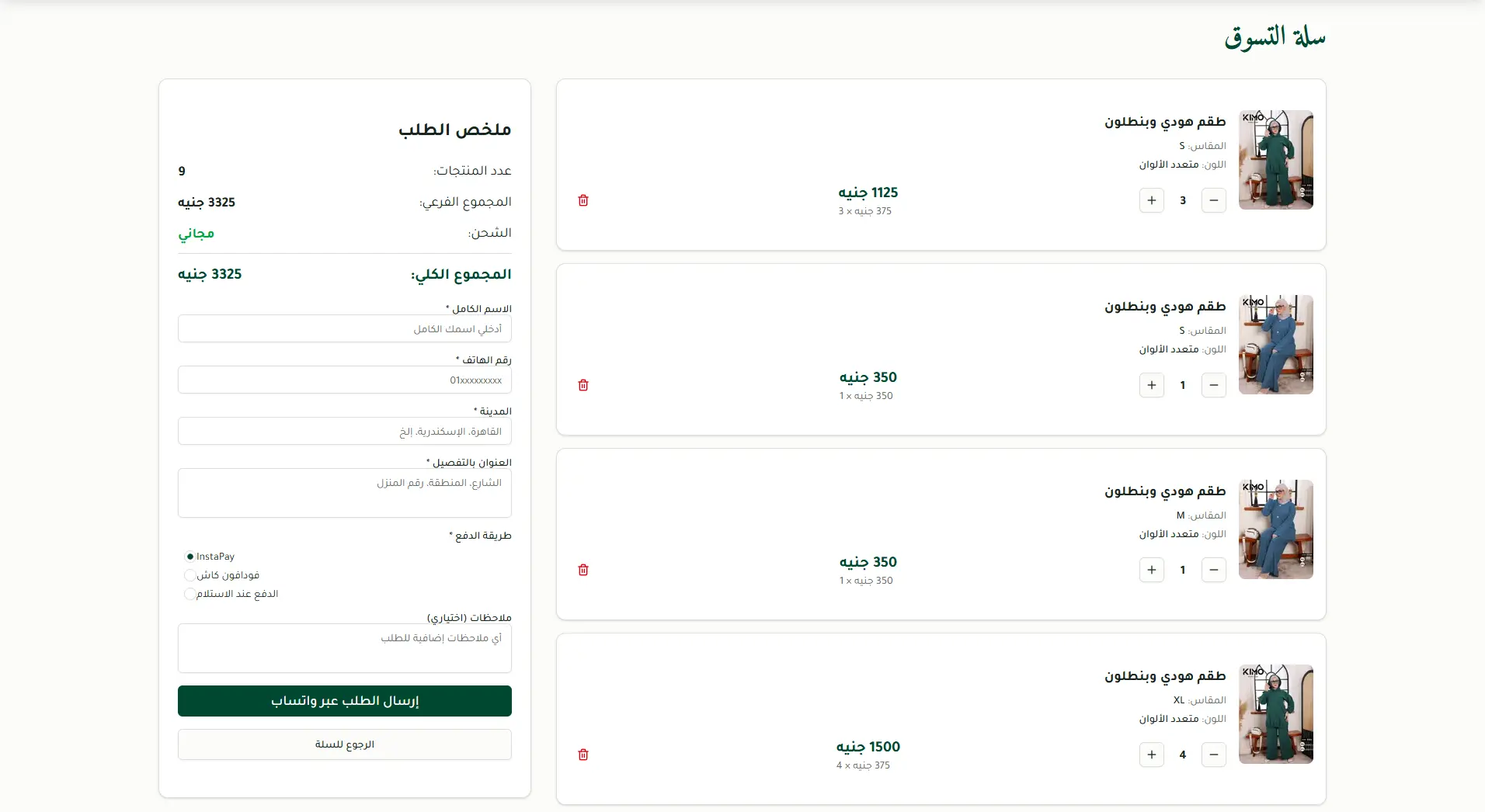Image resolution: width=1485 pixels, height=812 pixels.
Task: Click plus on the size S 350 جنيه item
Action: coord(1152,385)
